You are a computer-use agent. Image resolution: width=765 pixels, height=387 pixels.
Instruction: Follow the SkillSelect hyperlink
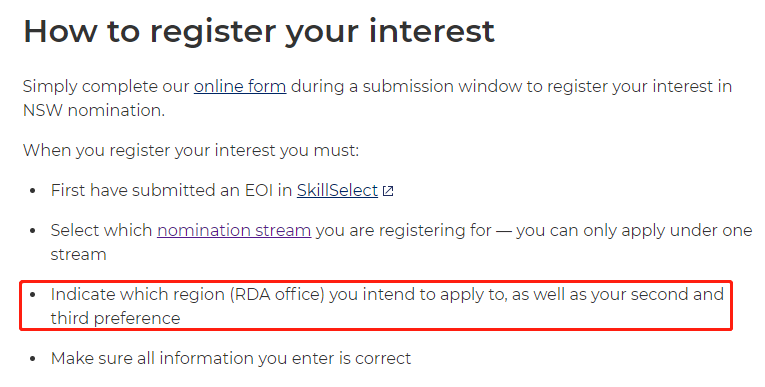pyautogui.click(x=338, y=190)
